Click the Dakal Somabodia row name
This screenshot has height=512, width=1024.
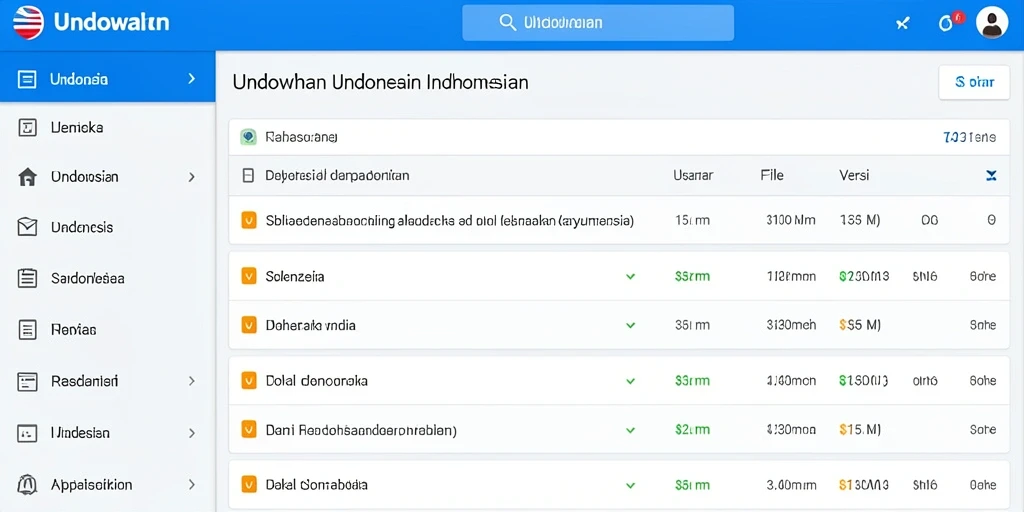[317, 485]
